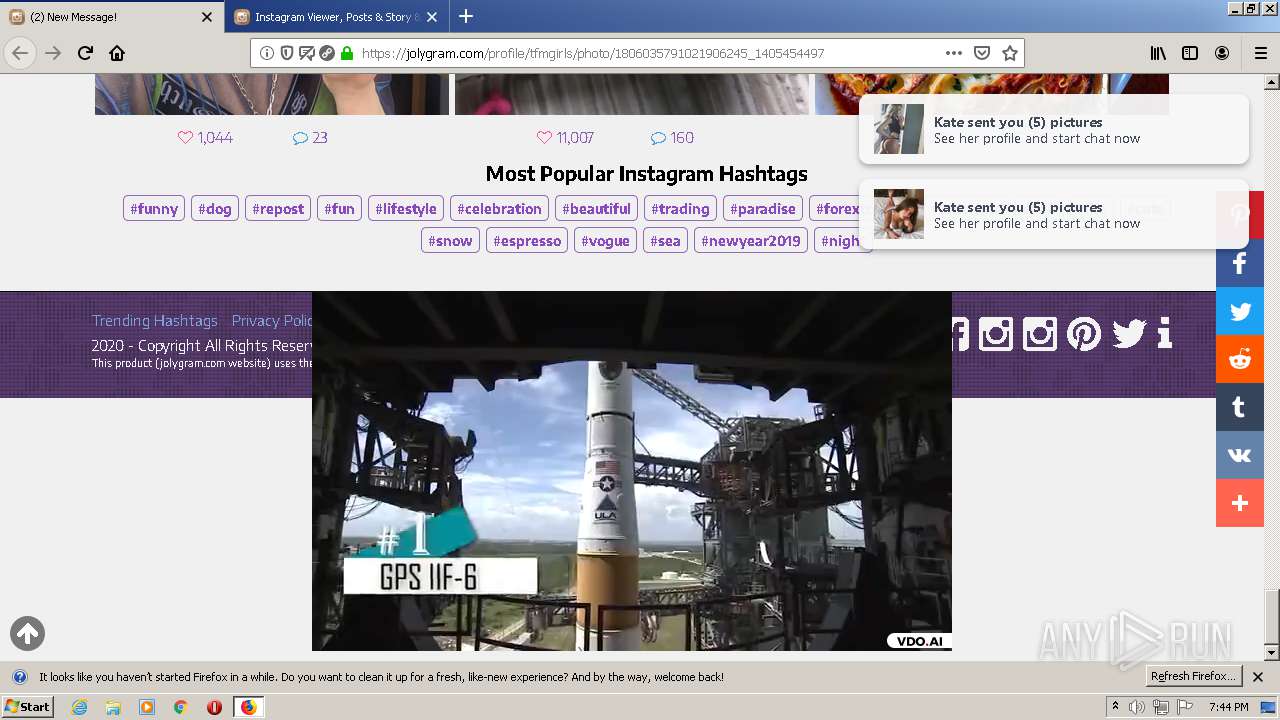Click the 1,044 likes heart count
The image size is (1280, 720).
tap(205, 138)
